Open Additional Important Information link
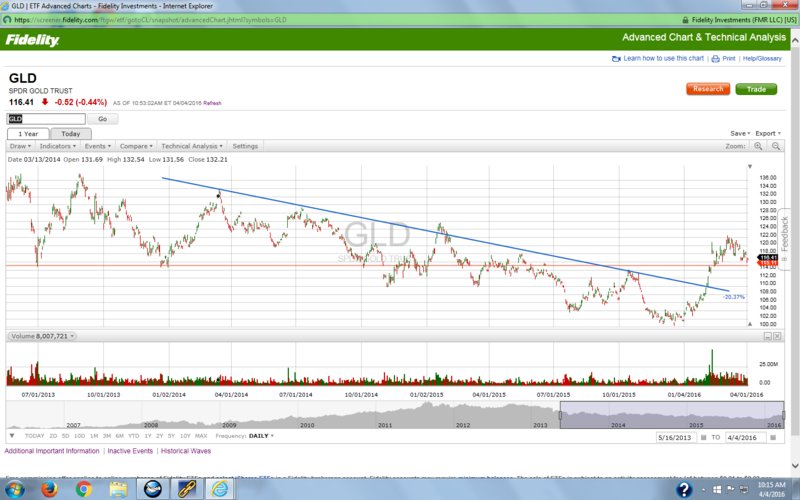800x500 pixels. pos(52,451)
